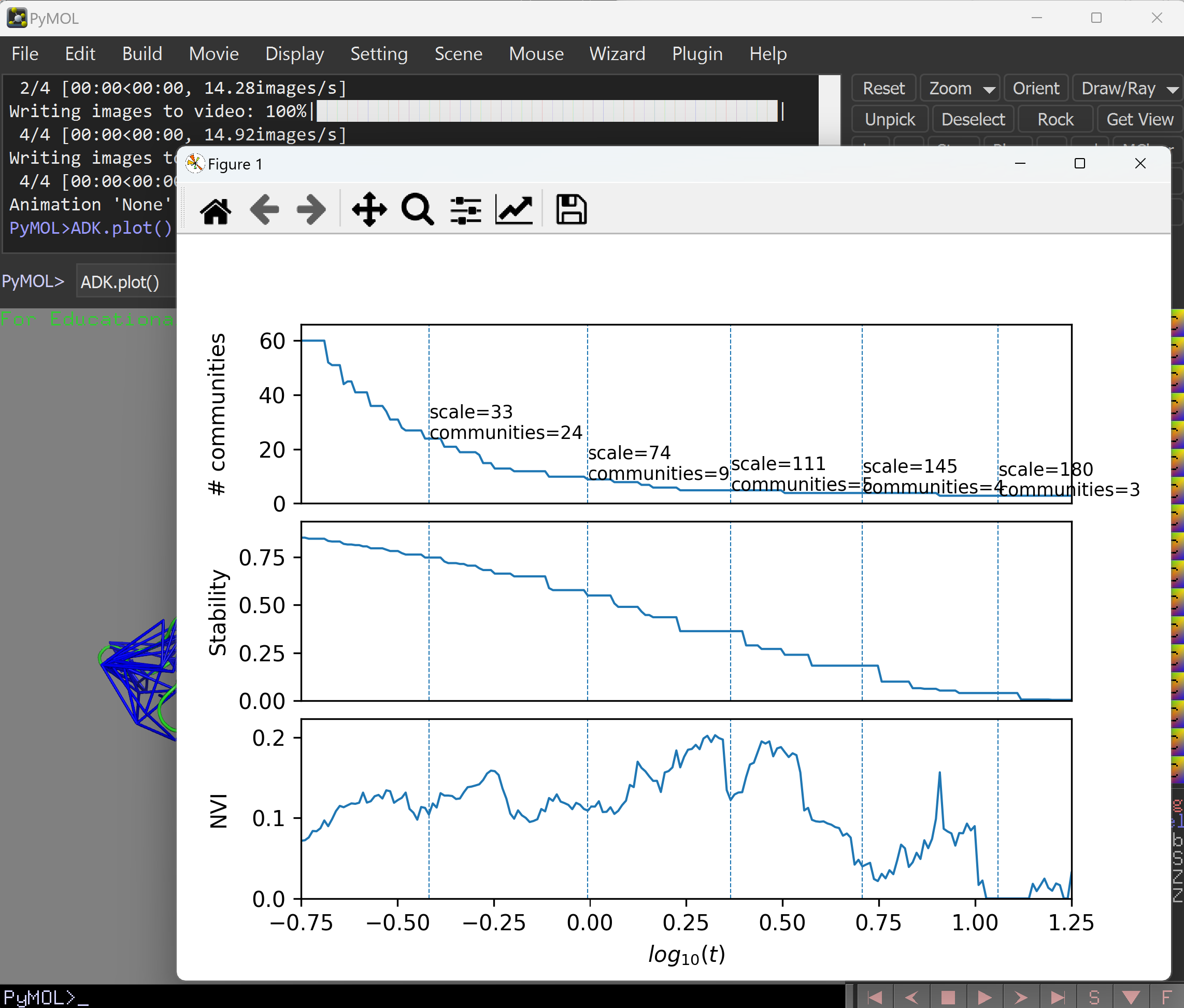Screen dimensions: 1184x1008
Task: Click the 'scale=180' annotation in plot
Action: [1046, 469]
